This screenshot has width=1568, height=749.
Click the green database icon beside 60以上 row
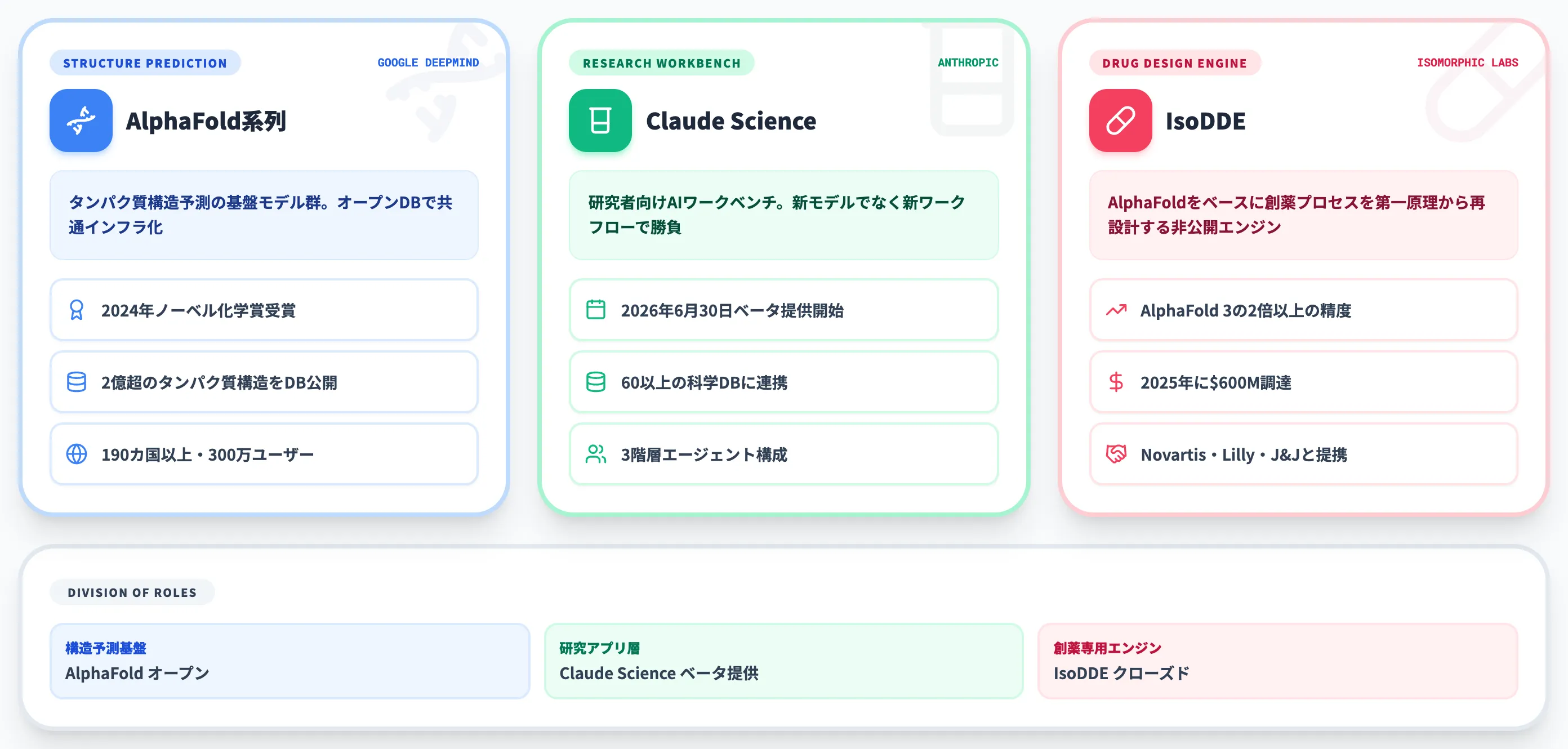[x=596, y=382]
